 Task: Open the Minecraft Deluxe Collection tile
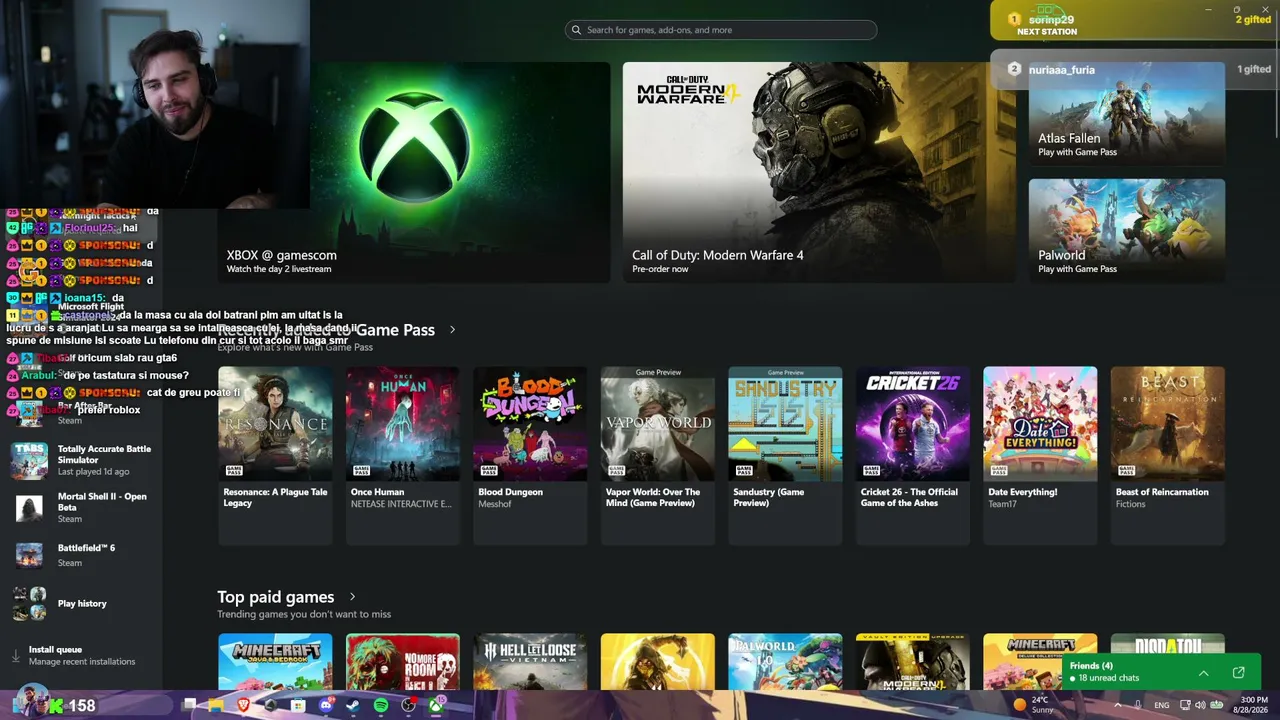[x=1040, y=661]
